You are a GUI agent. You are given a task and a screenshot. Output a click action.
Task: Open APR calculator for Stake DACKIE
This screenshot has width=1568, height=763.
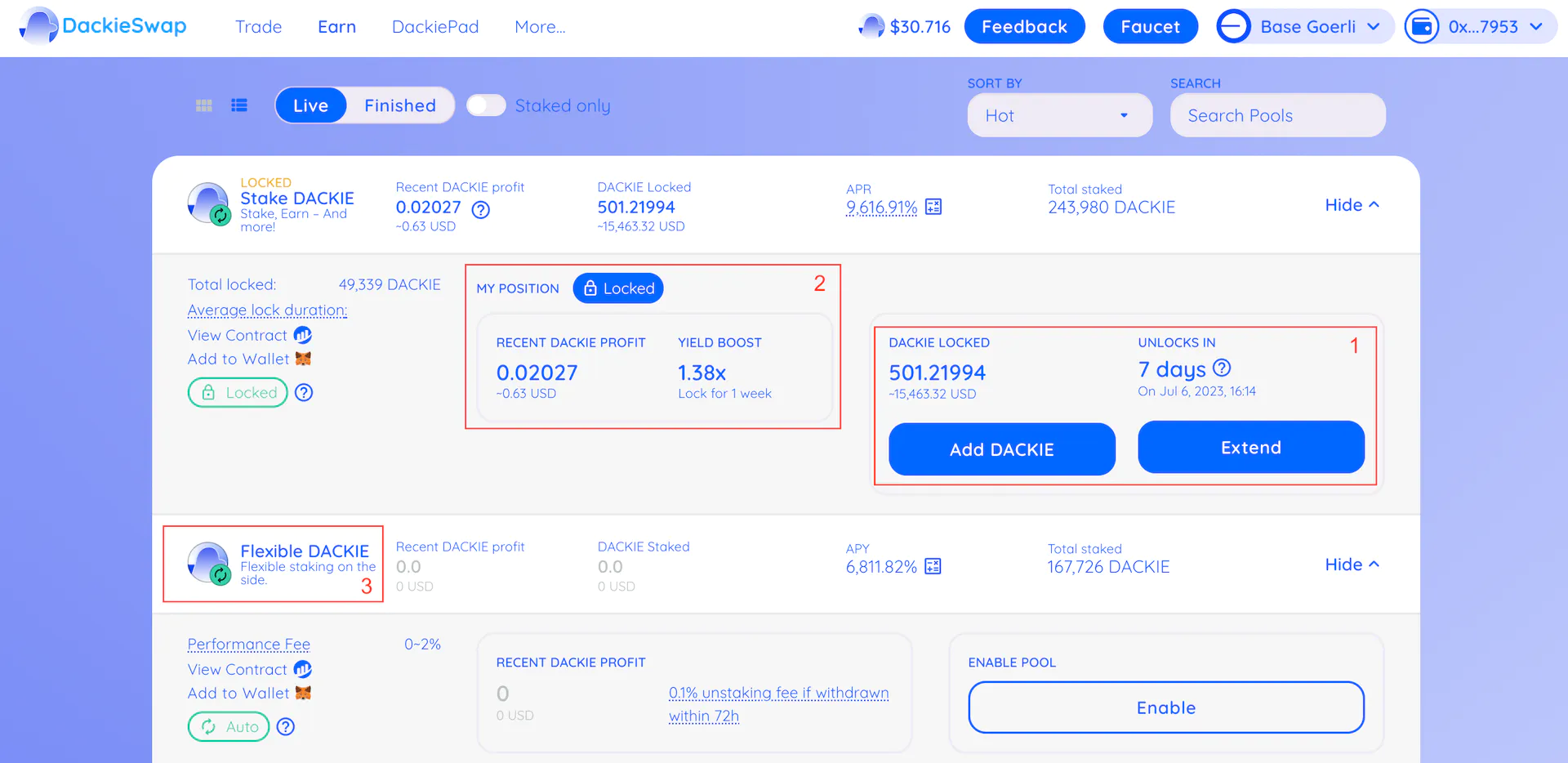(933, 207)
